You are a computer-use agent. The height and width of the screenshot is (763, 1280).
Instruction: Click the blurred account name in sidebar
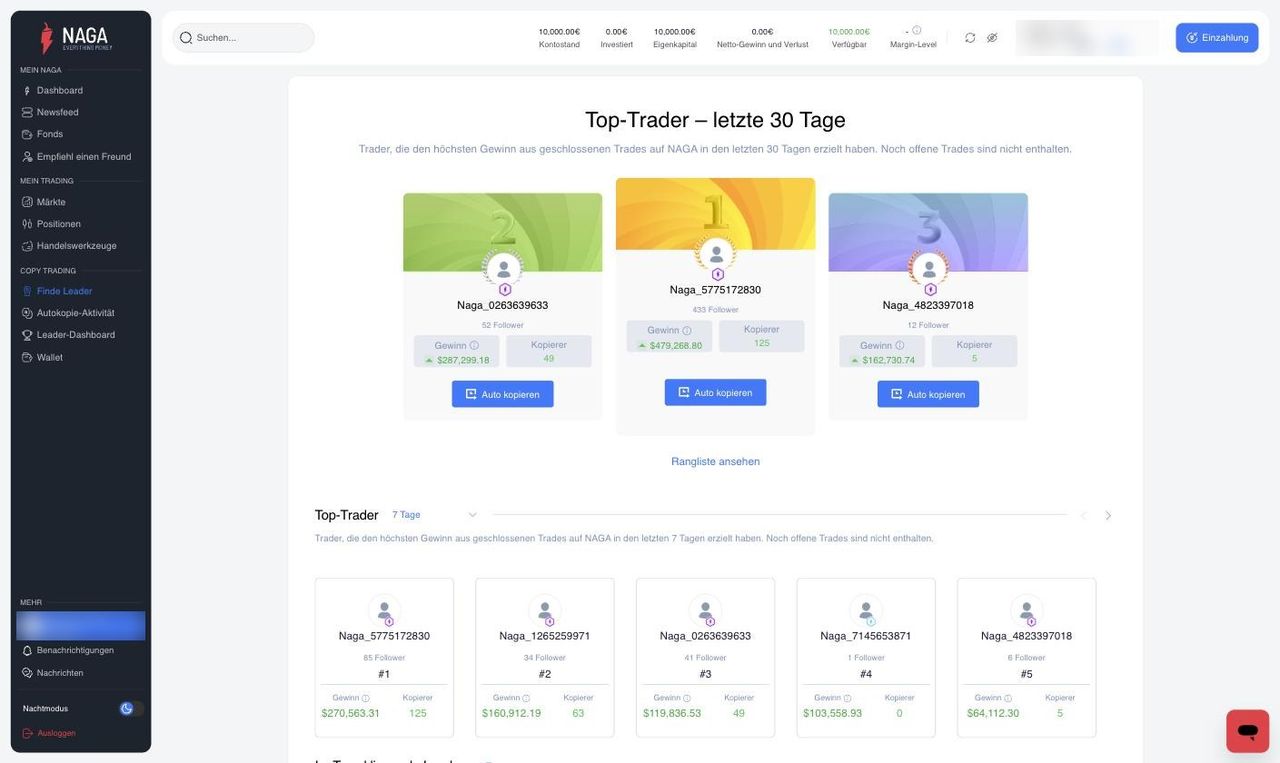coord(81,626)
